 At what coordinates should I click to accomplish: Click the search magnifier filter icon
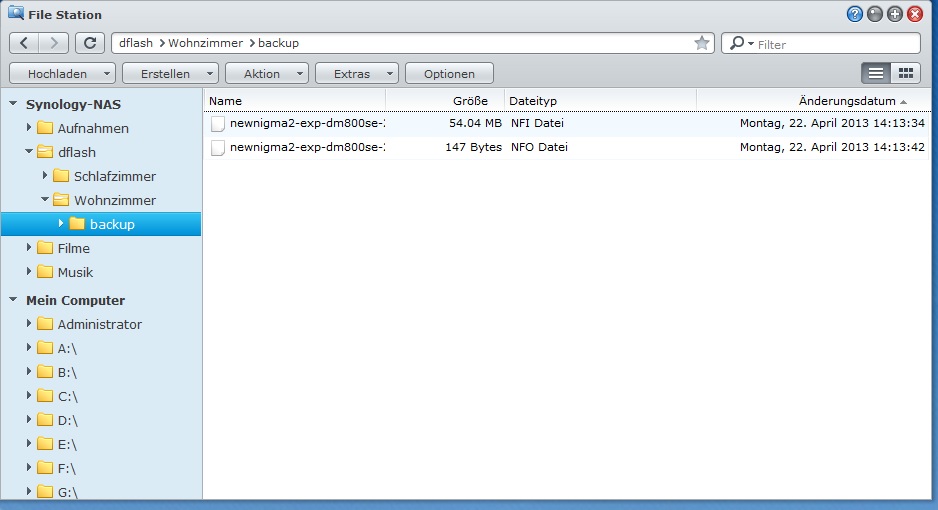coord(740,44)
